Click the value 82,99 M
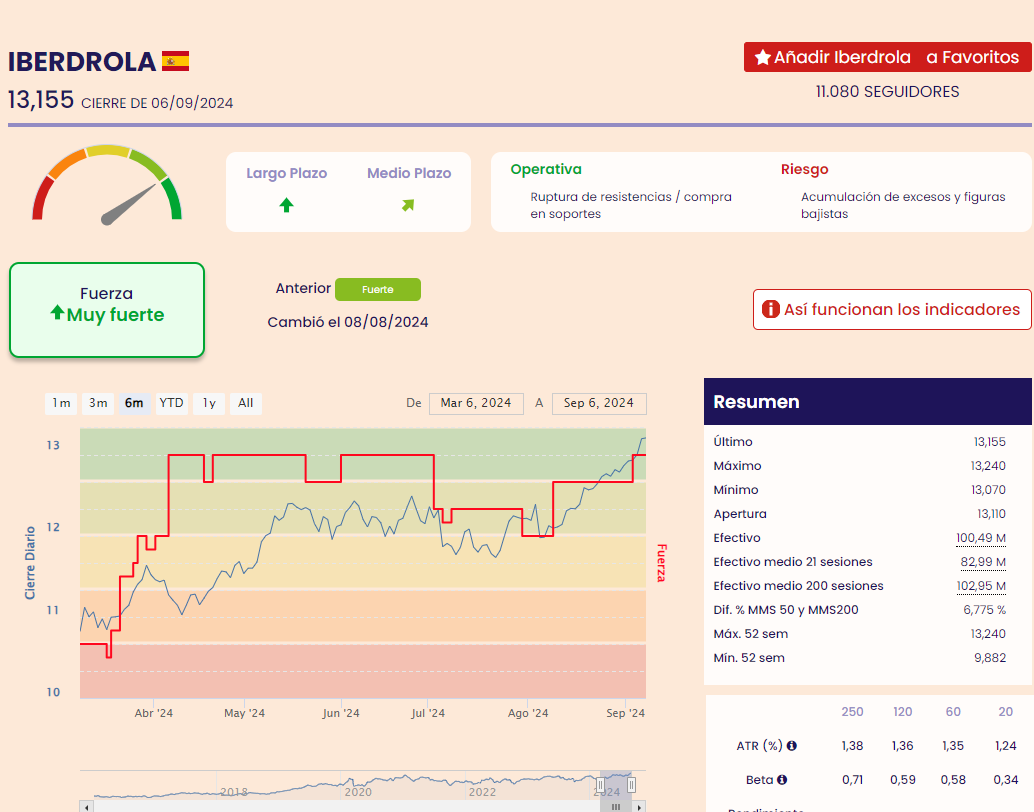This screenshot has width=1034, height=812. pyautogui.click(x=983, y=562)
